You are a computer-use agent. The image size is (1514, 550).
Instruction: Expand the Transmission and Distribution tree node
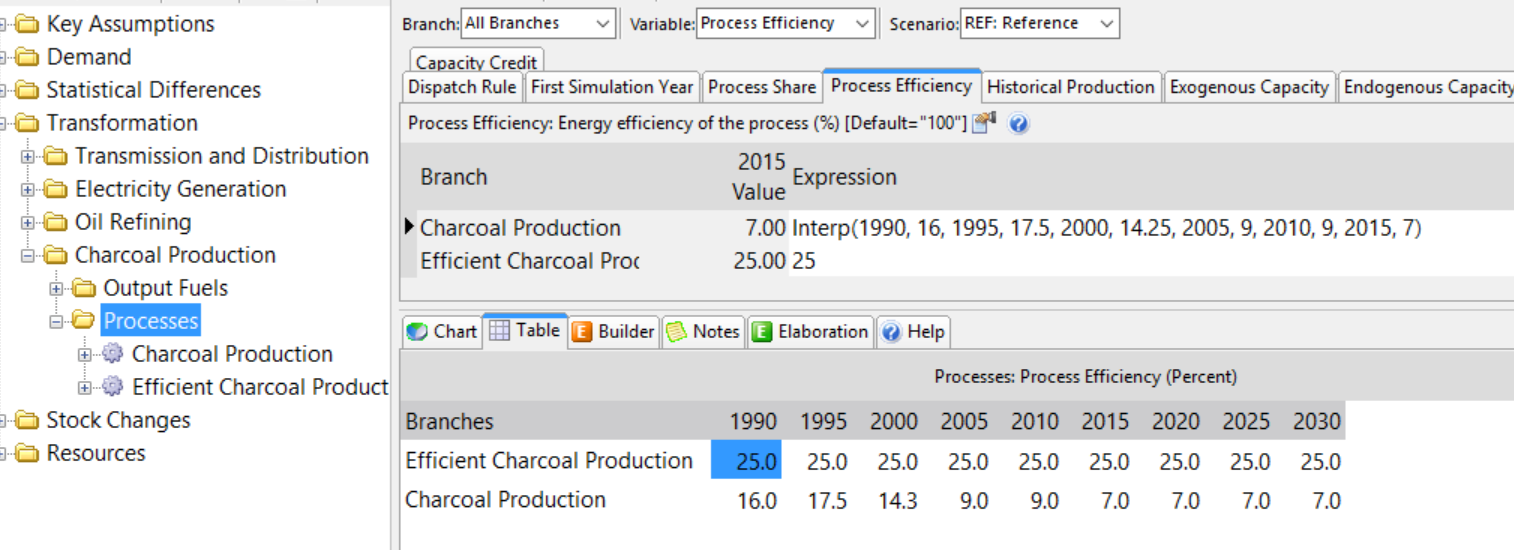[27, 157]
